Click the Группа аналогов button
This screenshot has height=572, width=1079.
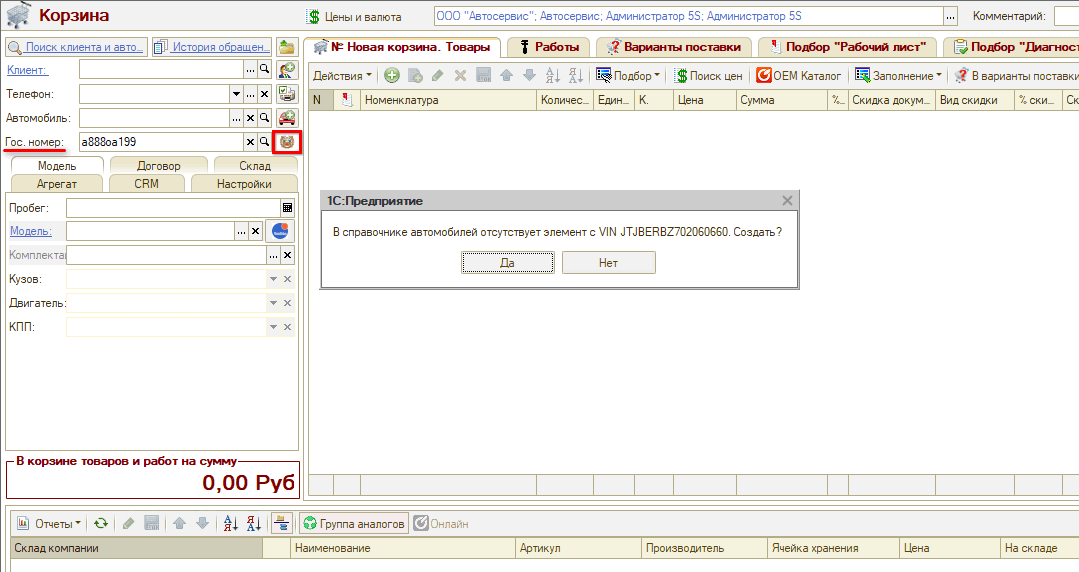(x=354, y=524)
